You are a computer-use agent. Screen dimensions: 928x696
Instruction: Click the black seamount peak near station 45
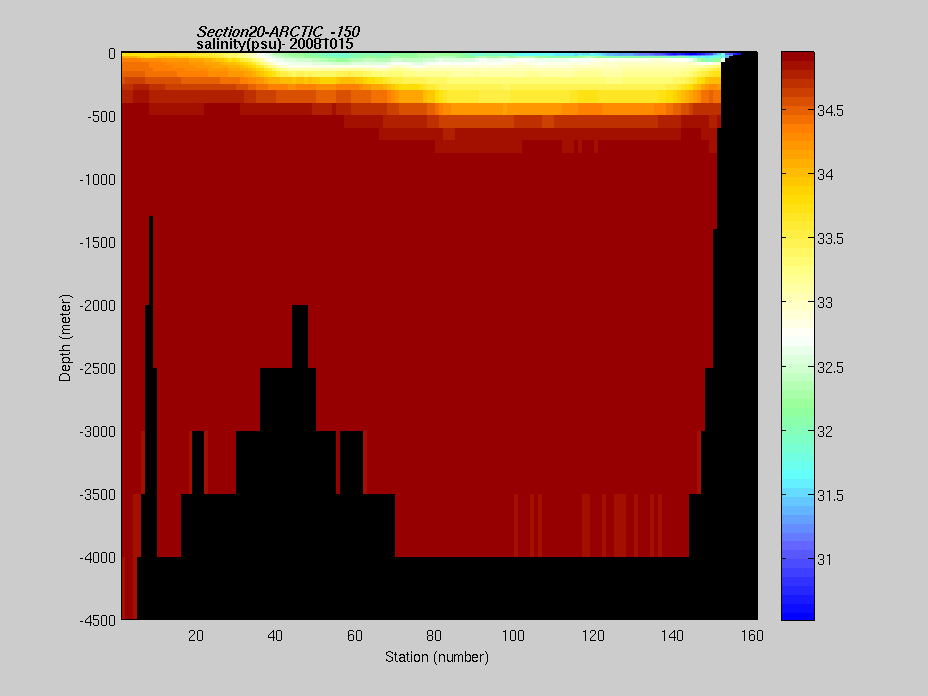click(300, 336)
